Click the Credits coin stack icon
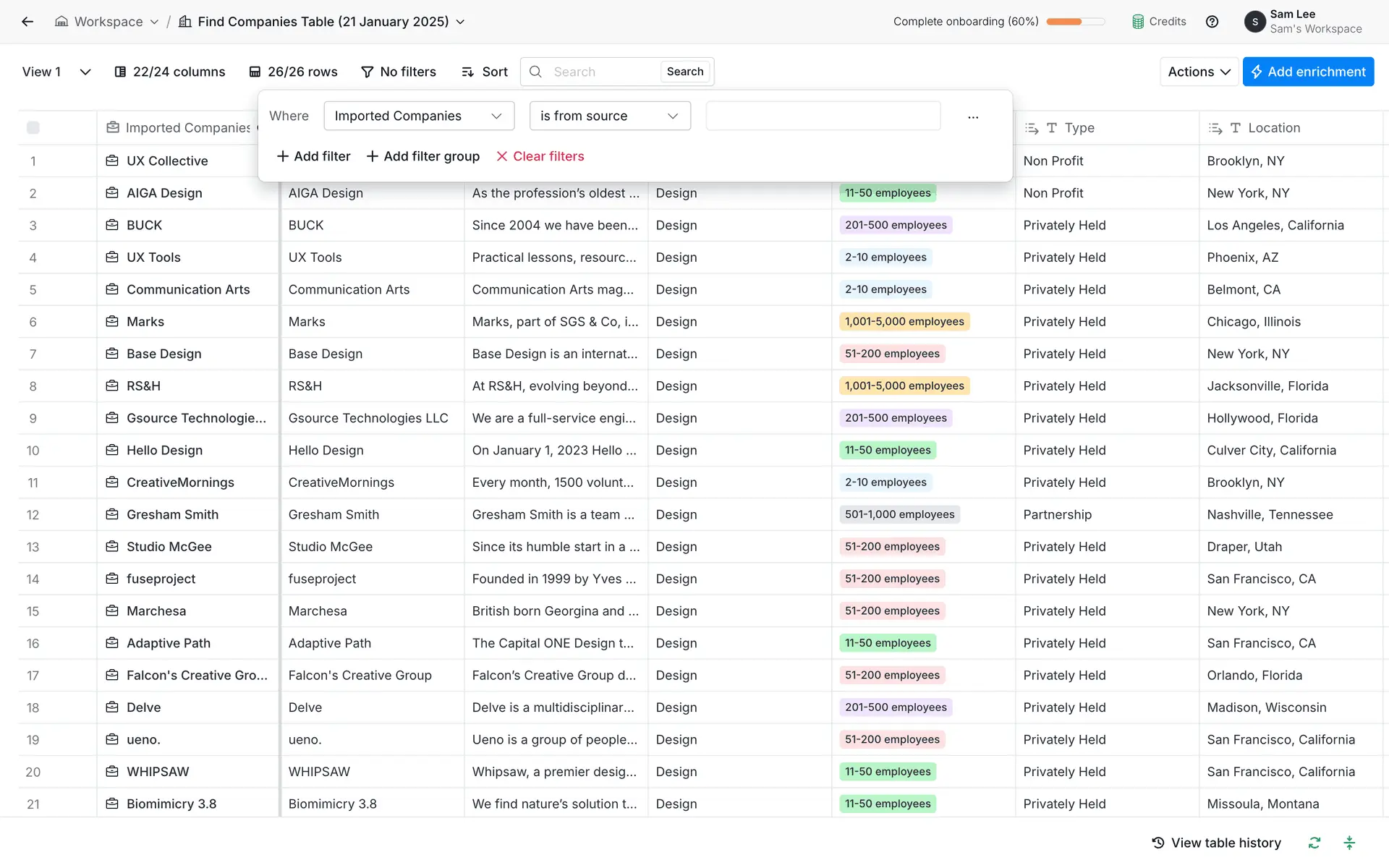 pos(1138,22)
